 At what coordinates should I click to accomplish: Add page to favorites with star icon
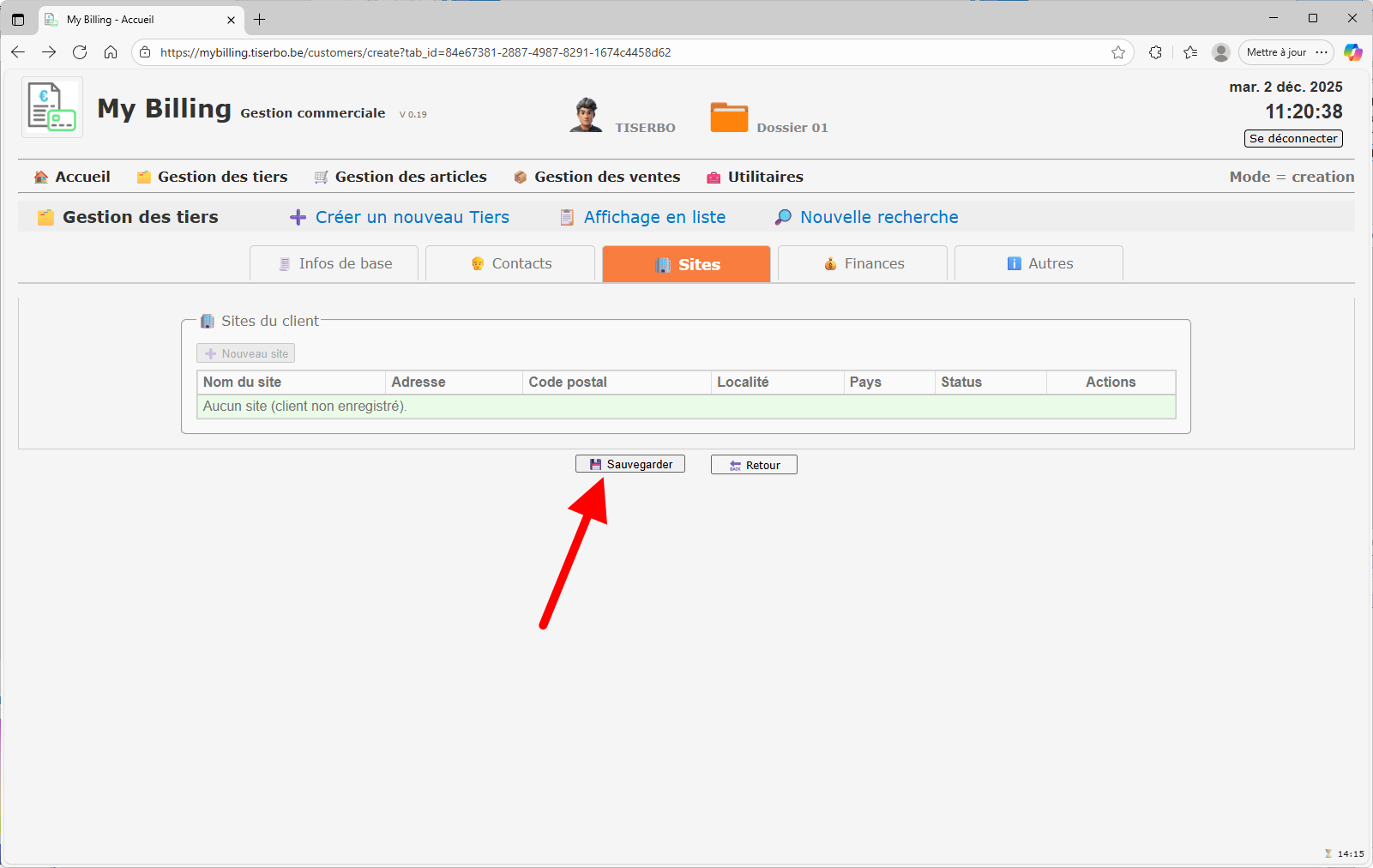point(1118,52)
